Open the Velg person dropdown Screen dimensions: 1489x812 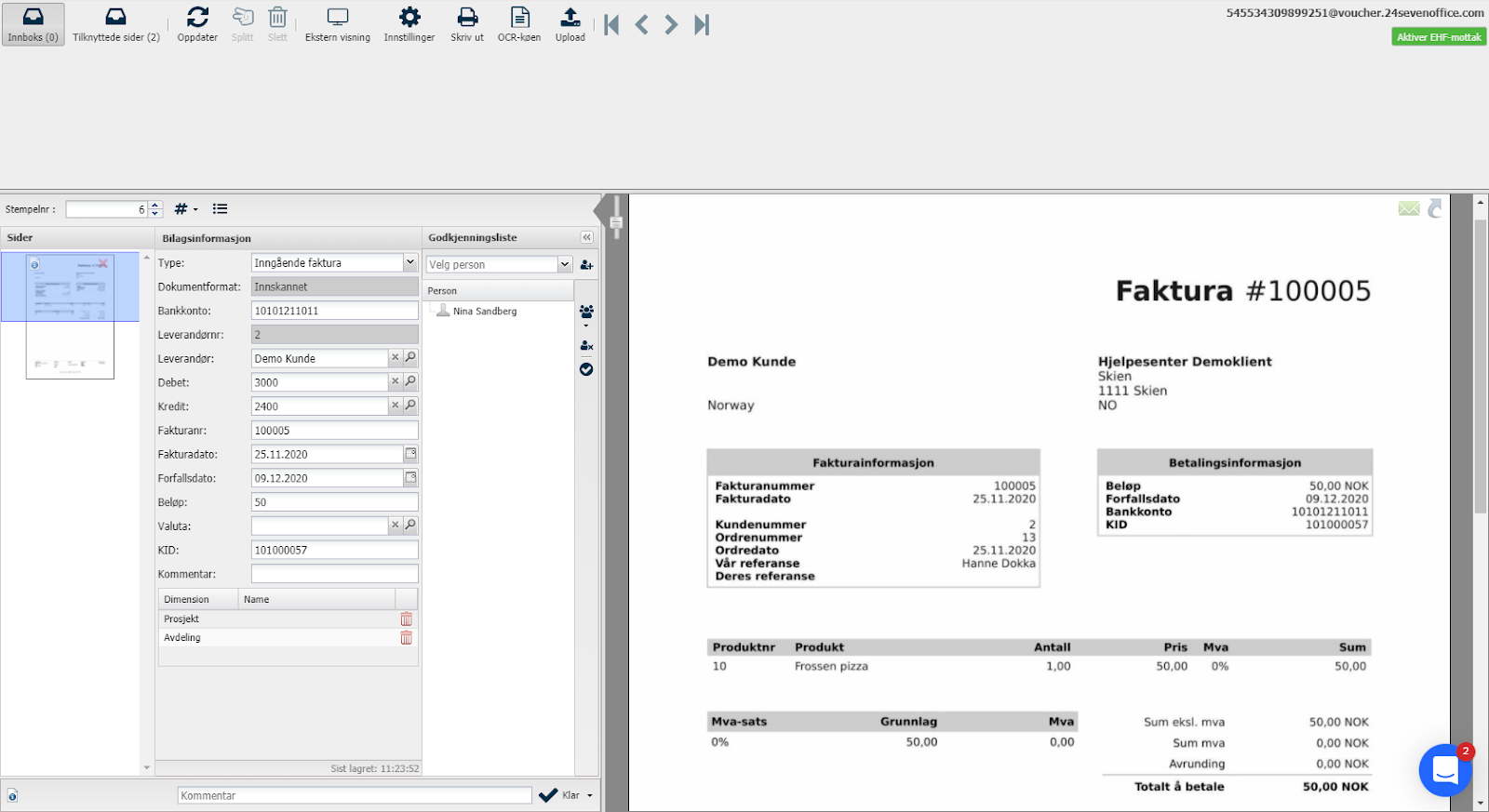[564, 265]
